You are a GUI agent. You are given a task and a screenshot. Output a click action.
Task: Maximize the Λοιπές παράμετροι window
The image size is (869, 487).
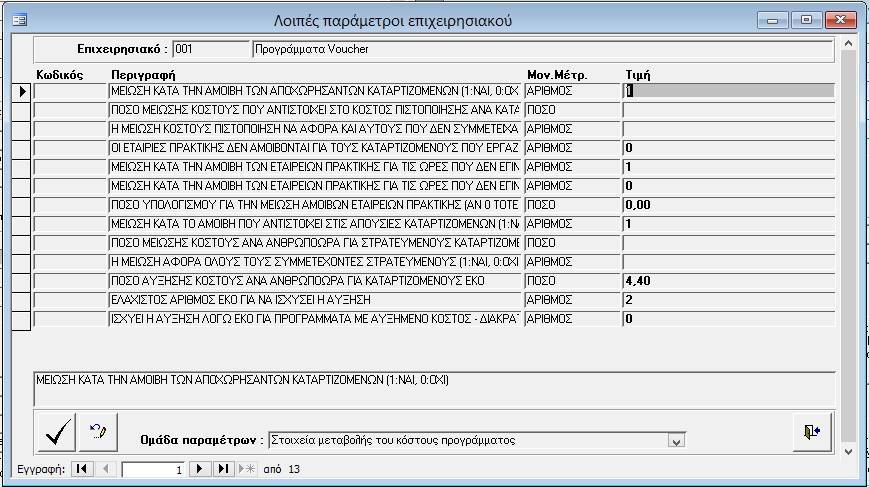(806, 19)
